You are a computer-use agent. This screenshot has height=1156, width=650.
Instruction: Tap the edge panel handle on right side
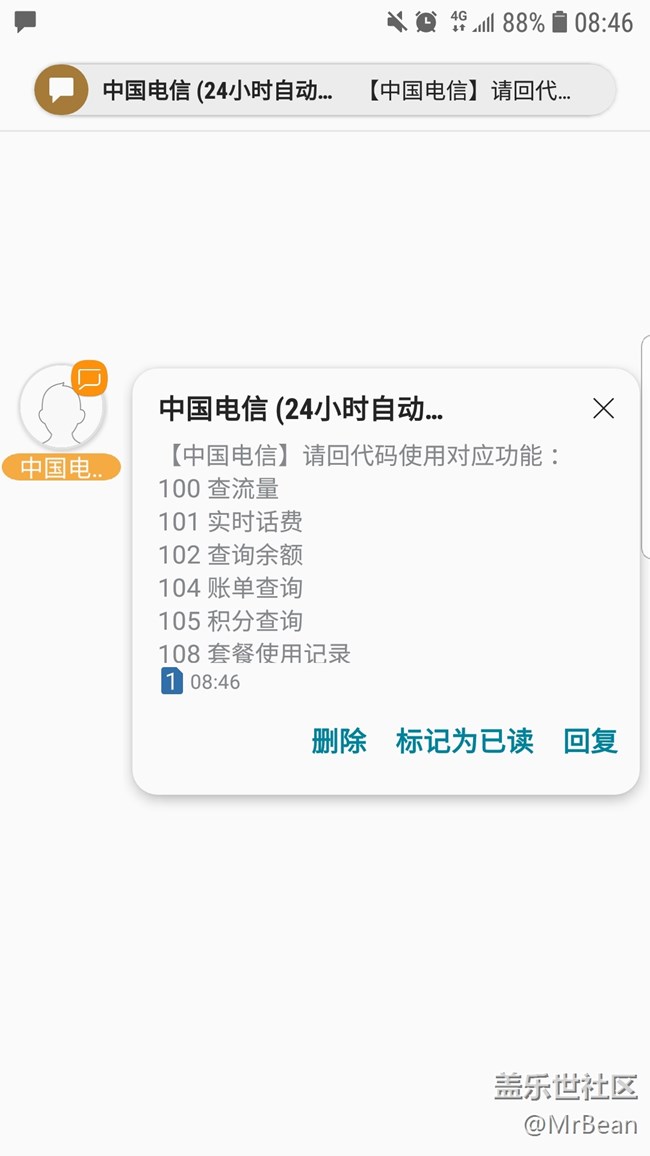[645, 446]
